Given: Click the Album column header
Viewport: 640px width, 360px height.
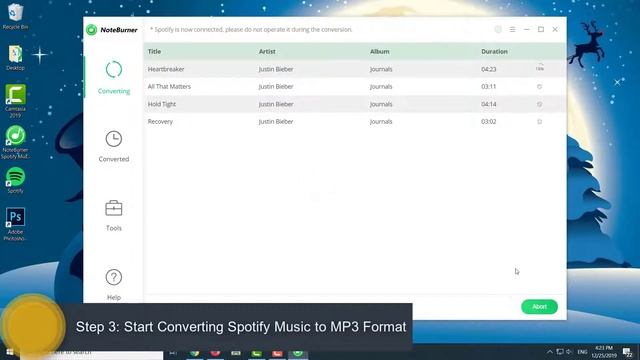Looking at the screenshot, I should pos(380,51).
